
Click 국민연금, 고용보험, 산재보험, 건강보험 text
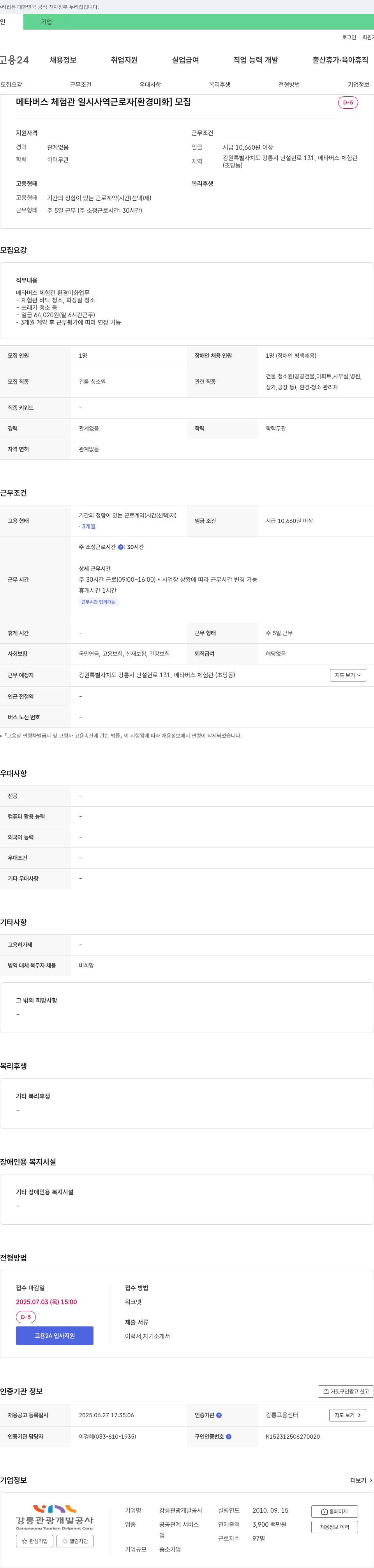click(x=124, y=654)
